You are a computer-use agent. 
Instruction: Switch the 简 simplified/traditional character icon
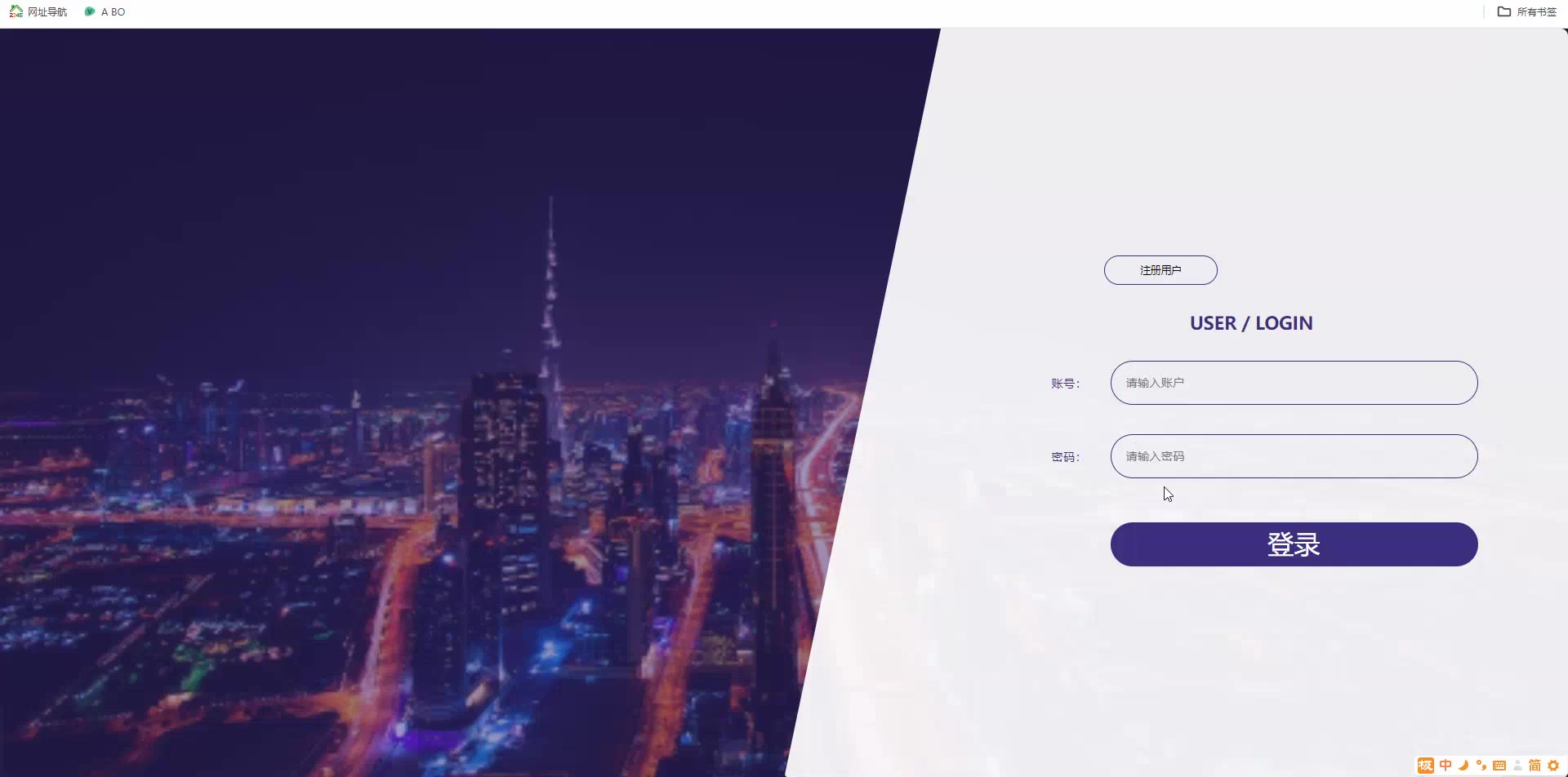point(1535,766)
